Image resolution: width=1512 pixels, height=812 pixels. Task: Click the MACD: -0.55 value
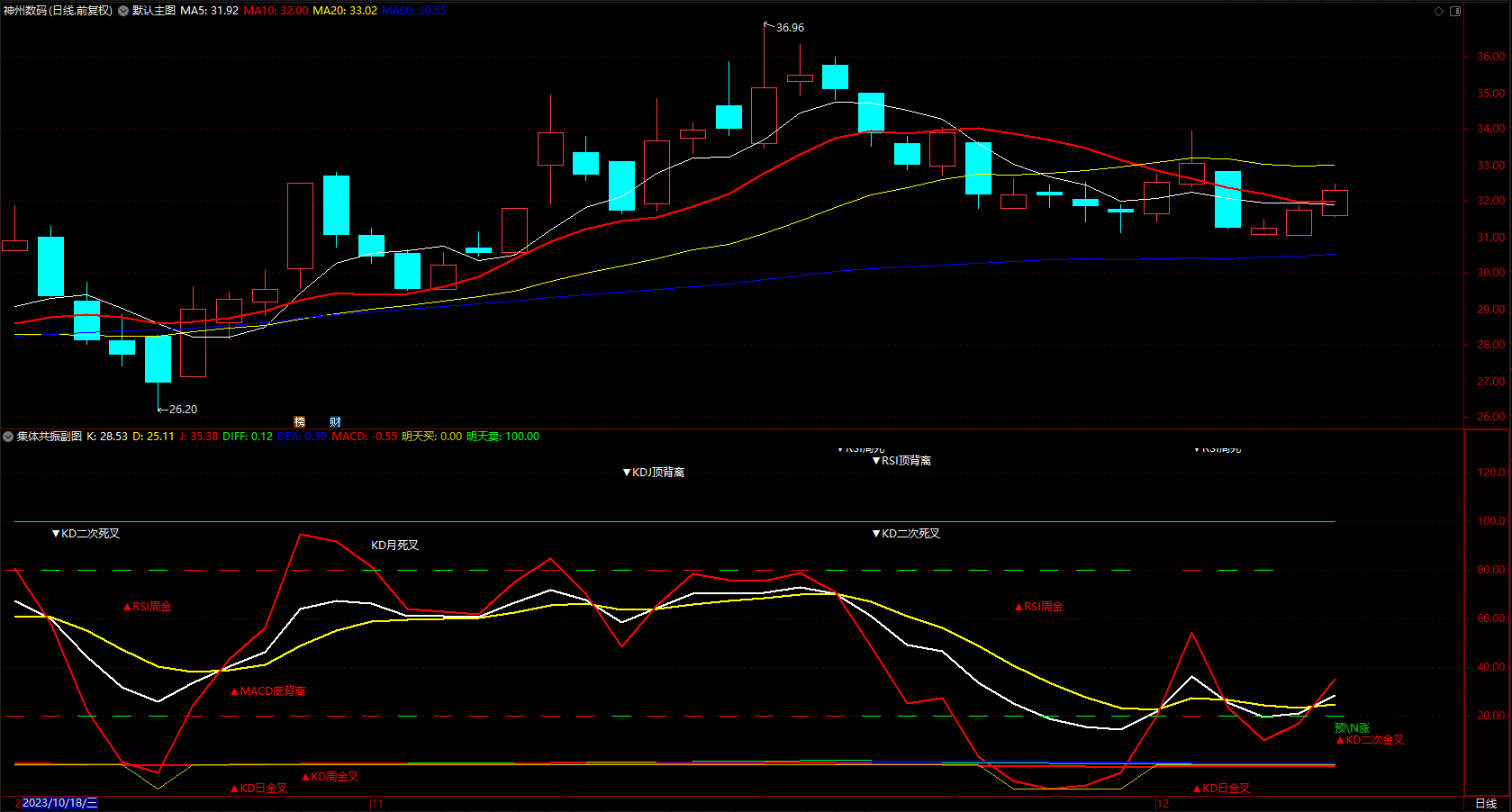pyautogui.click(x=365, y=437)
